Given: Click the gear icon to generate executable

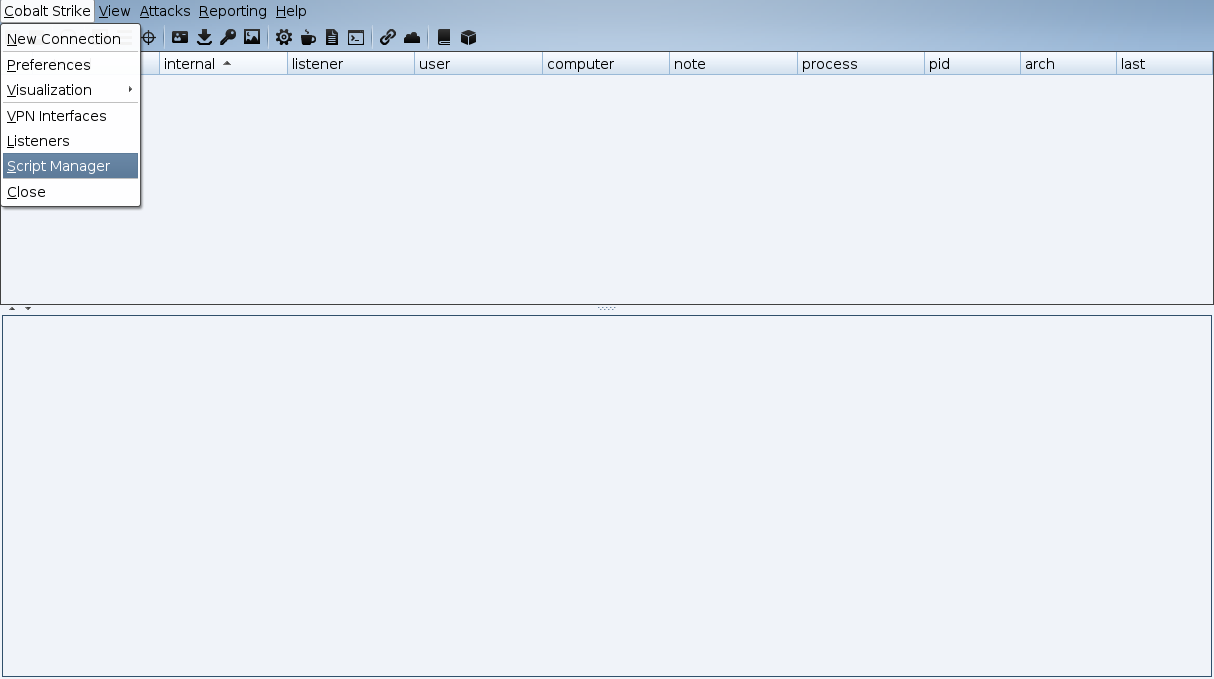Looking at the screenshot, I should click(x=284, y=38).
